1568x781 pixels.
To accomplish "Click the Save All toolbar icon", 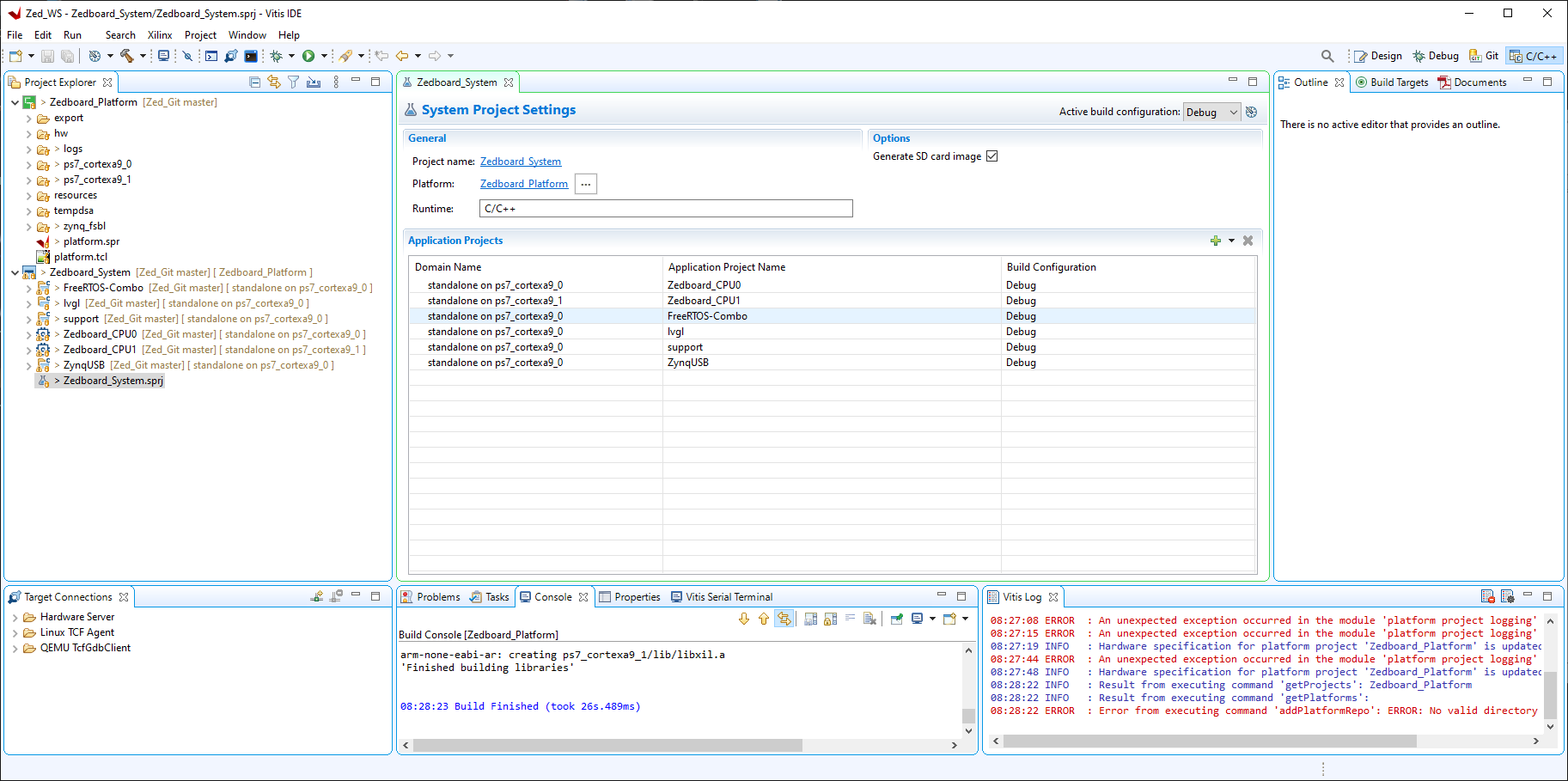I will (x=67, y=56).
